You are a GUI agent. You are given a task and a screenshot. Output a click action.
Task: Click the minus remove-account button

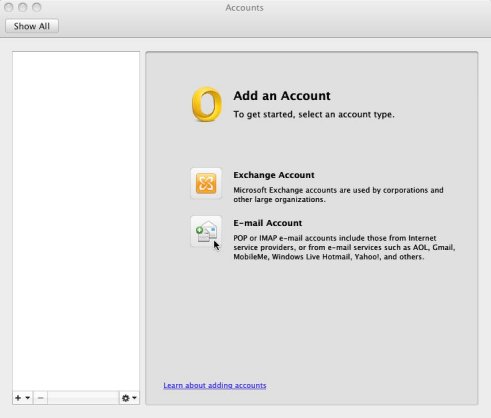40,398
